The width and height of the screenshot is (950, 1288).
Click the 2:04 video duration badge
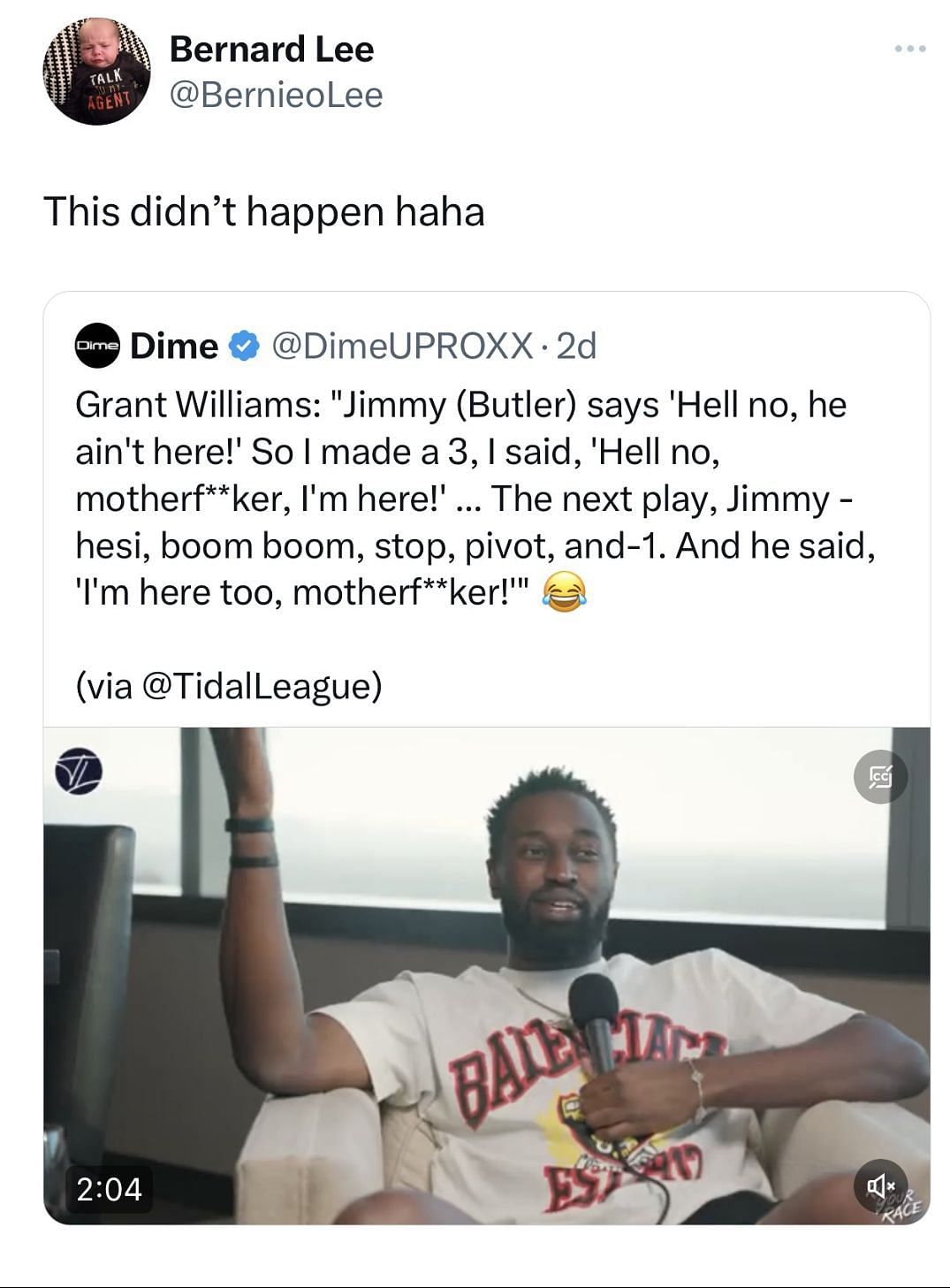[x=110, y=1188]
